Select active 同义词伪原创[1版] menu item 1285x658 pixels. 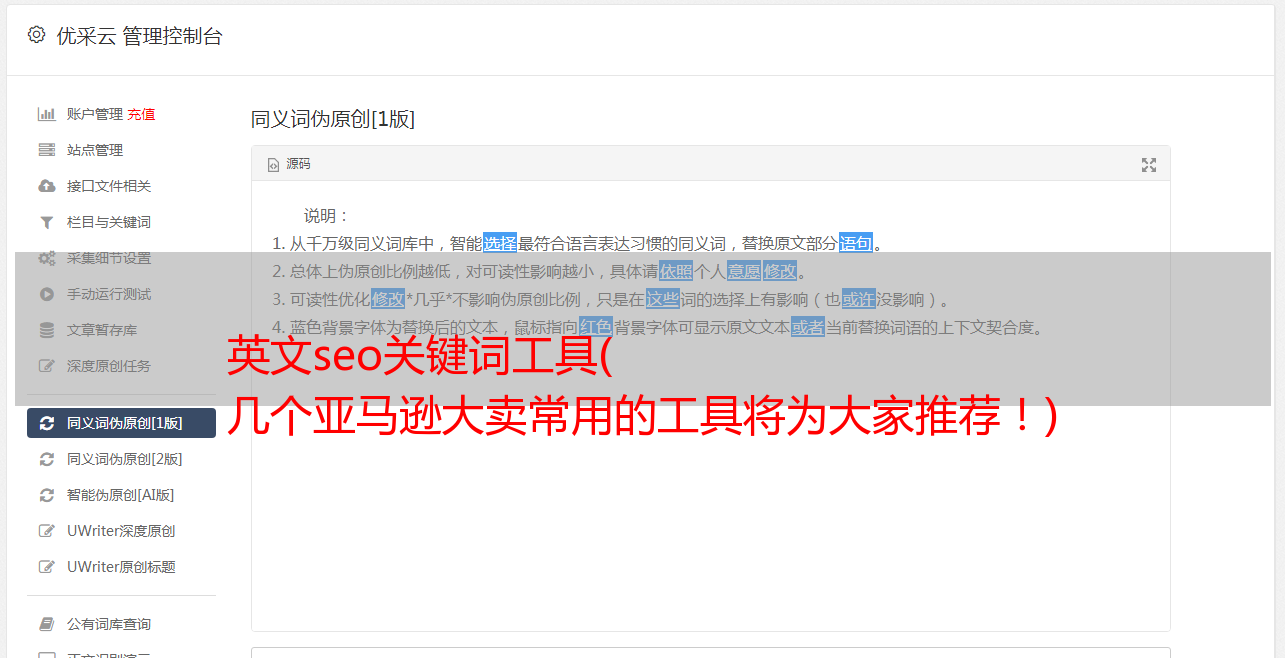pos(121,423)
